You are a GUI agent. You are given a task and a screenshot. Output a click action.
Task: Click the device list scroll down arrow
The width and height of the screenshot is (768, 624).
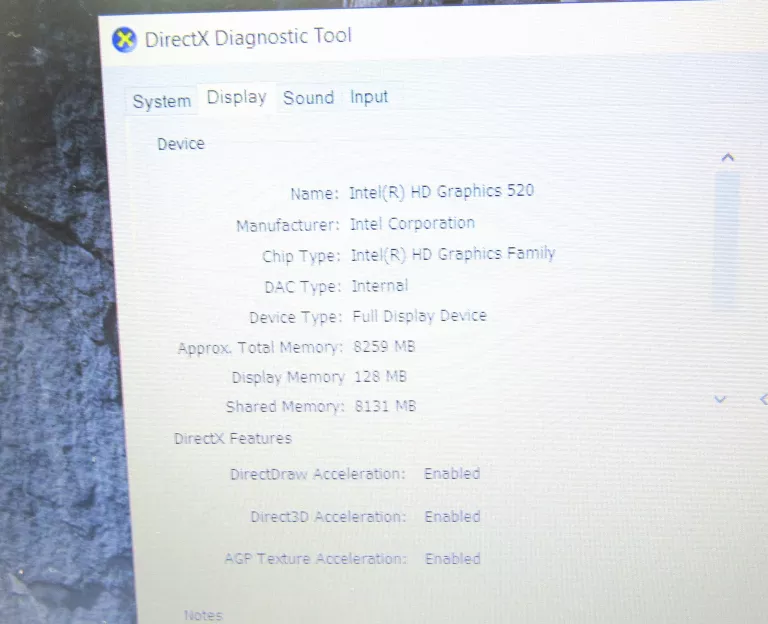point(720,399)
